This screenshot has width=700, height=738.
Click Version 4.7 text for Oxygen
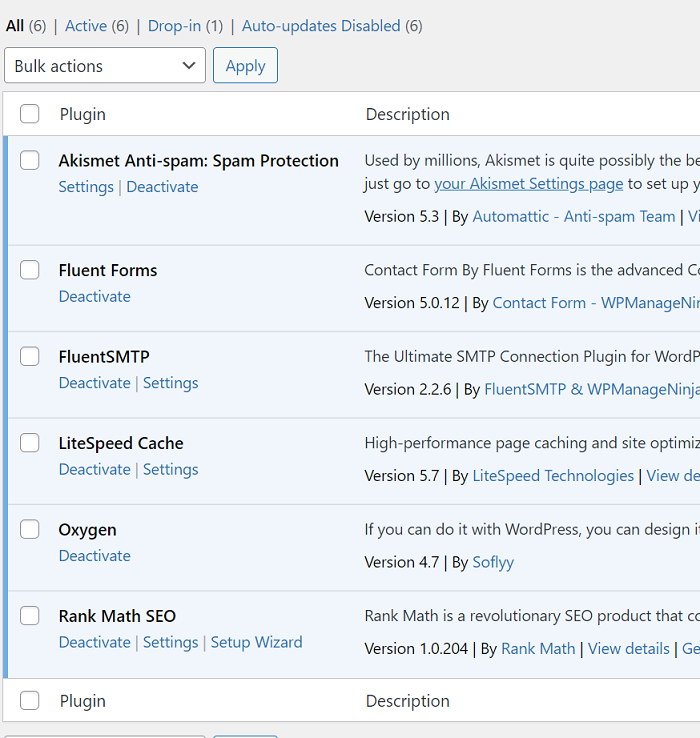tap(402, 562)
